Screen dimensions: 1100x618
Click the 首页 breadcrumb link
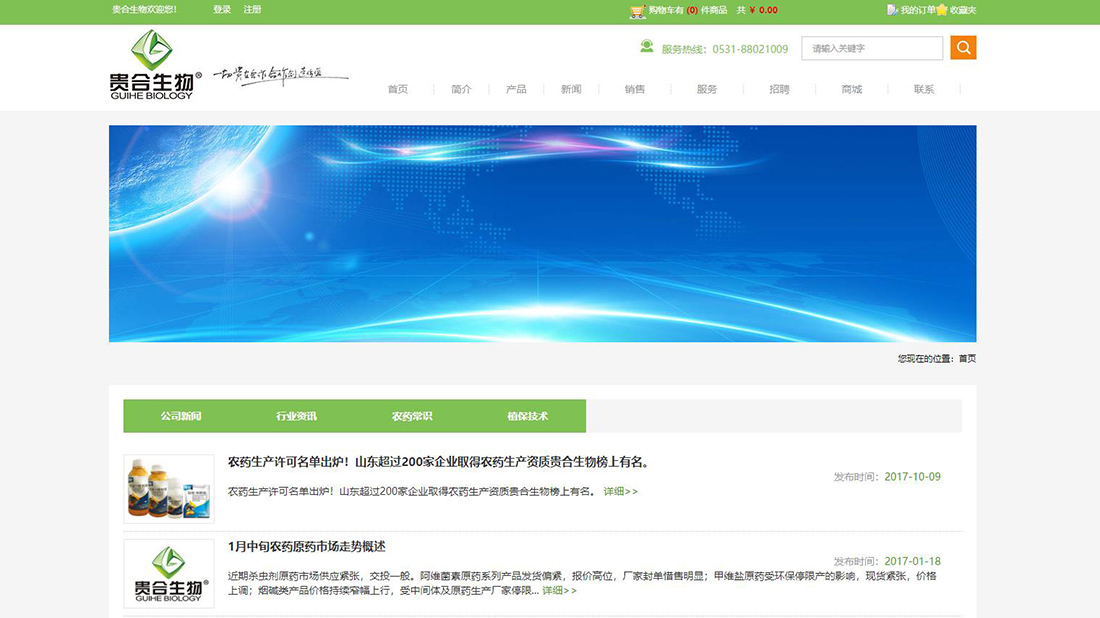pyautogui.click(x=968, y=357)
